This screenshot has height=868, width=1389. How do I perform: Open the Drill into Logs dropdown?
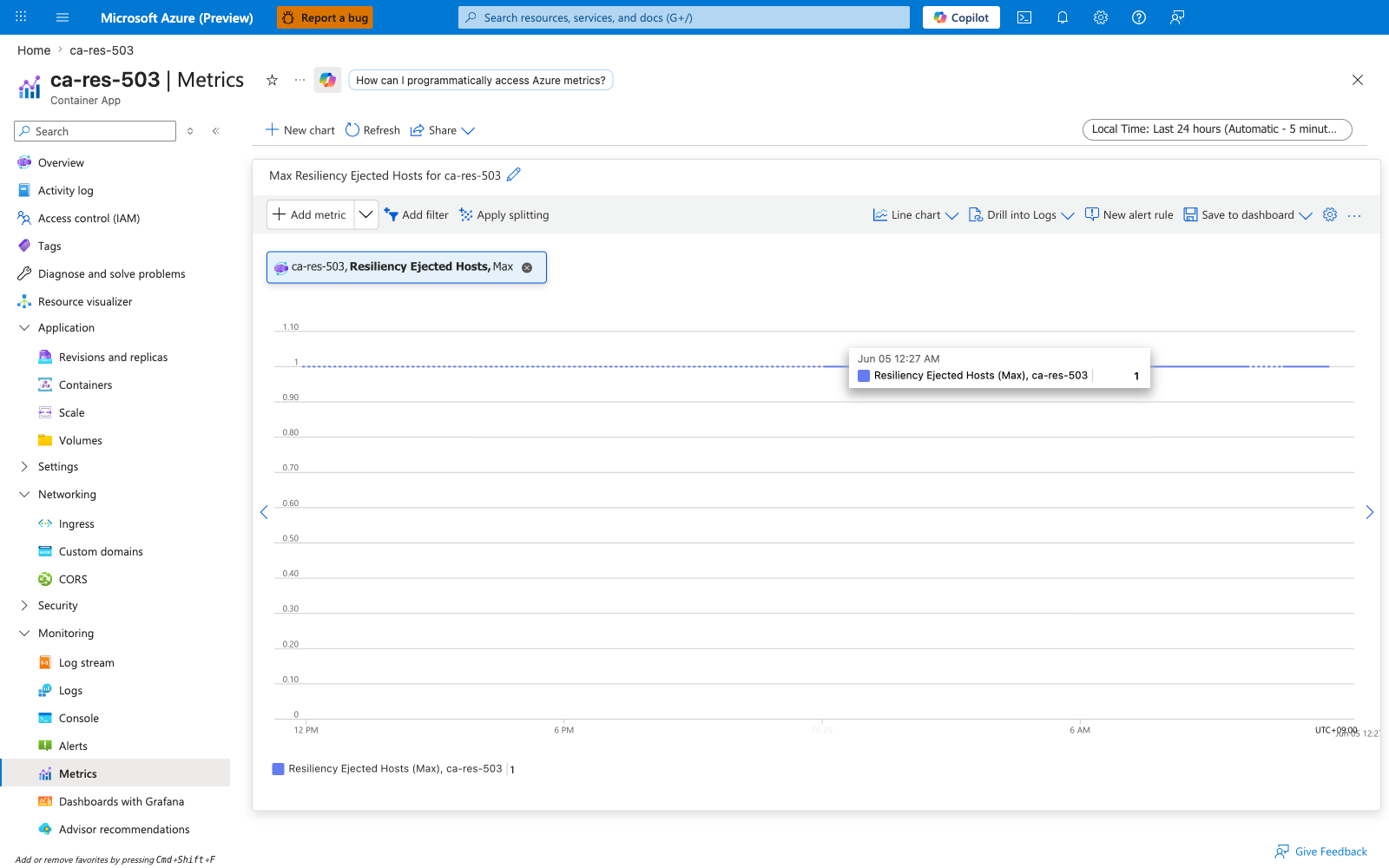(1021, 215)
